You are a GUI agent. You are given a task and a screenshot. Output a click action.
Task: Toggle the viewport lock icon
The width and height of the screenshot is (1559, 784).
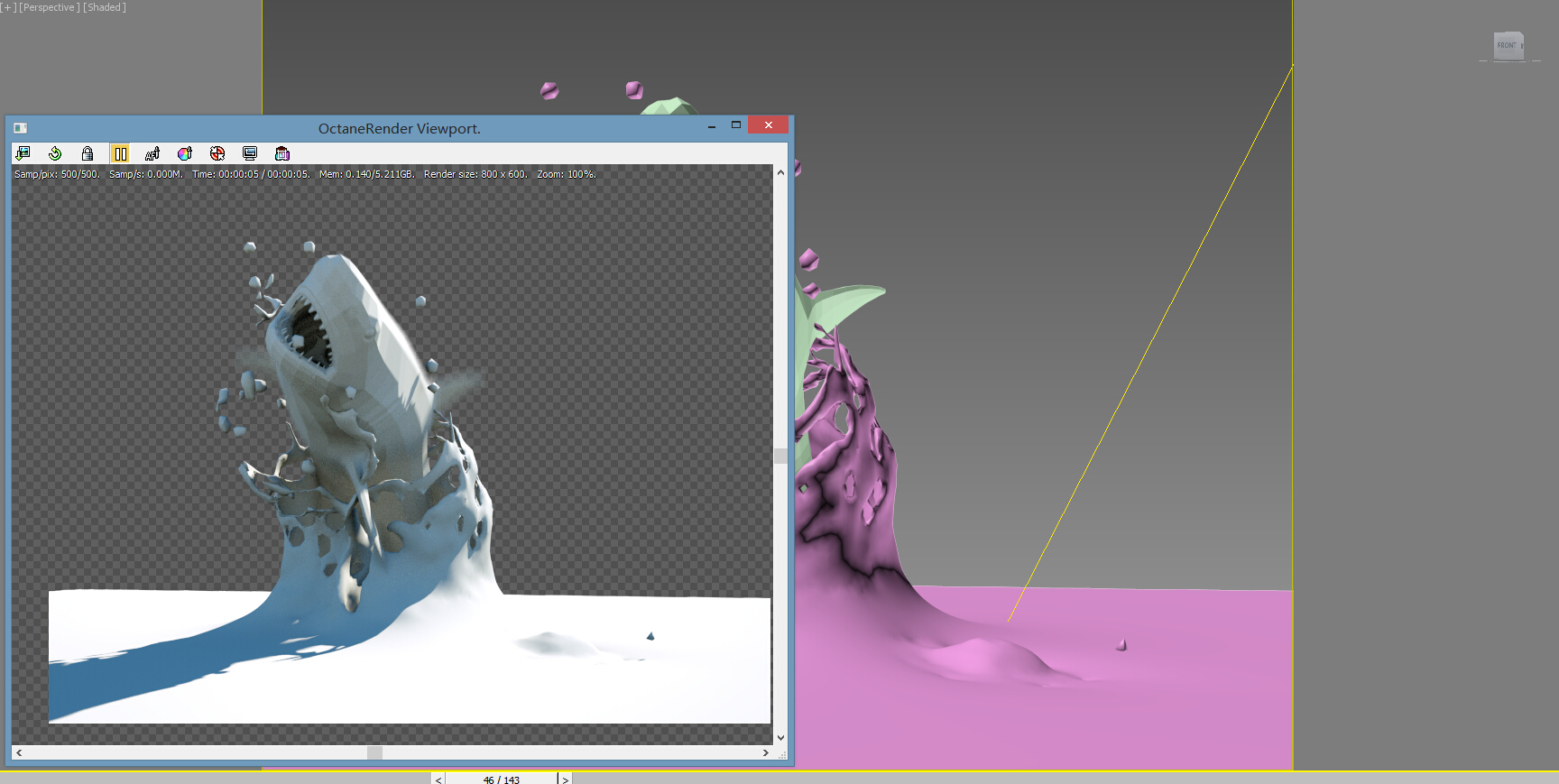coord(88,153)
